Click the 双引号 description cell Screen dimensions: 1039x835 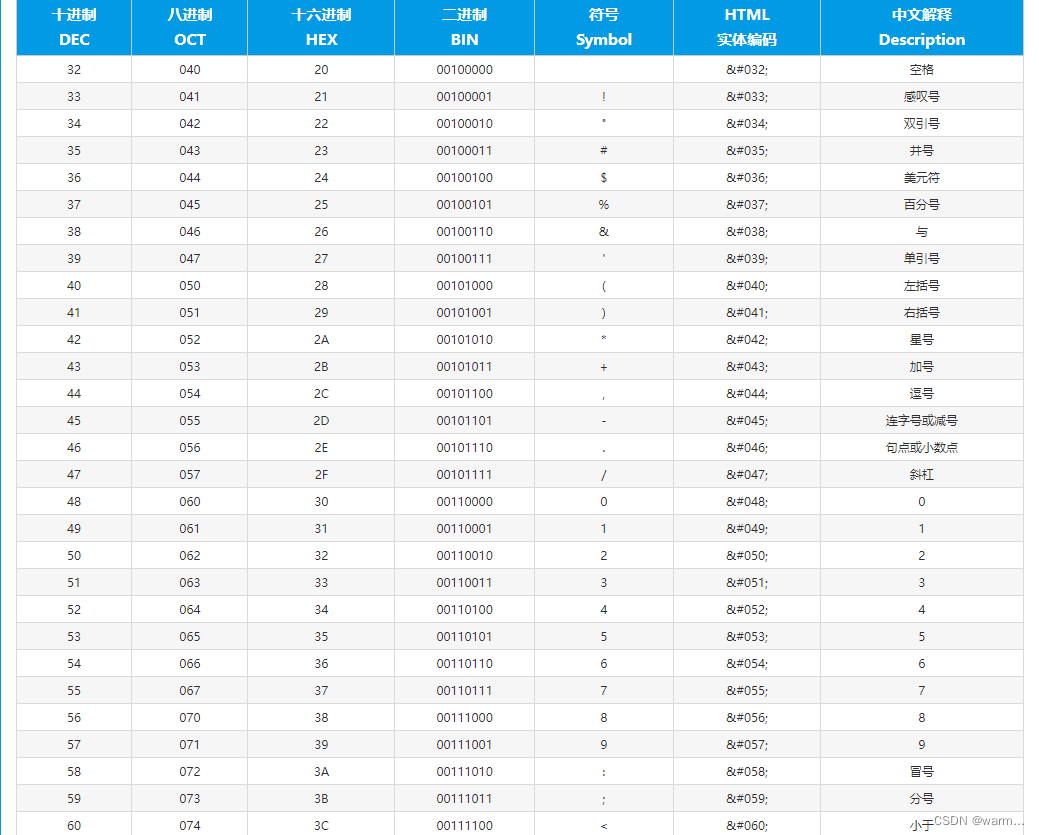[922, 124]
